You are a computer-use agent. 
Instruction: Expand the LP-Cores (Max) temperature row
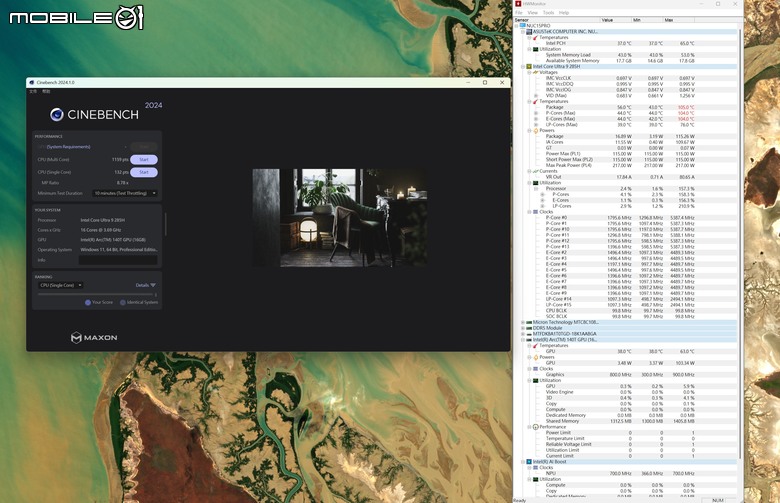point(536,125)
